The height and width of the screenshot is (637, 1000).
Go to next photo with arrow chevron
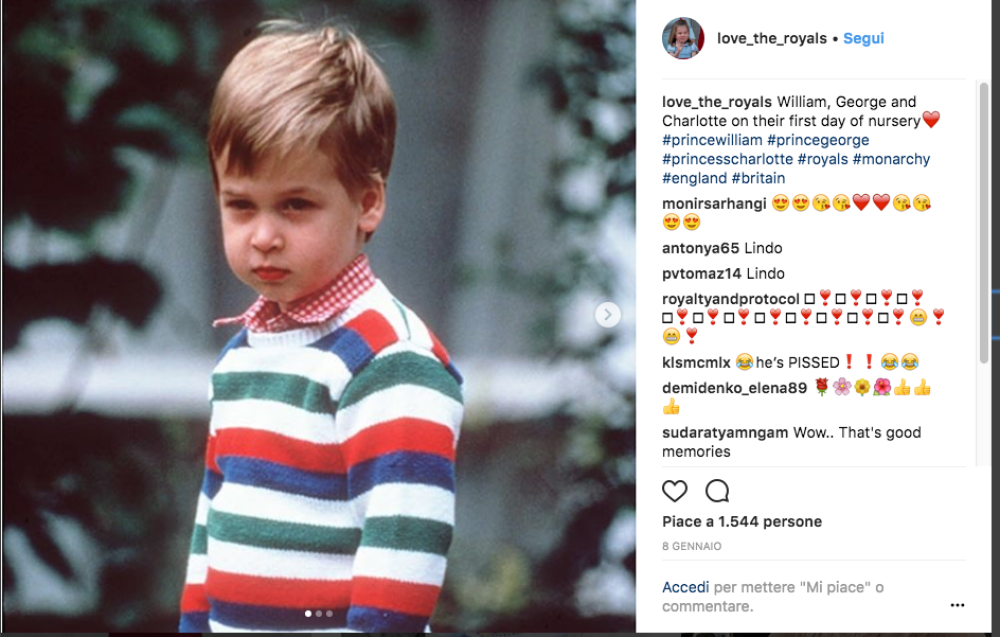click(608, 314)
